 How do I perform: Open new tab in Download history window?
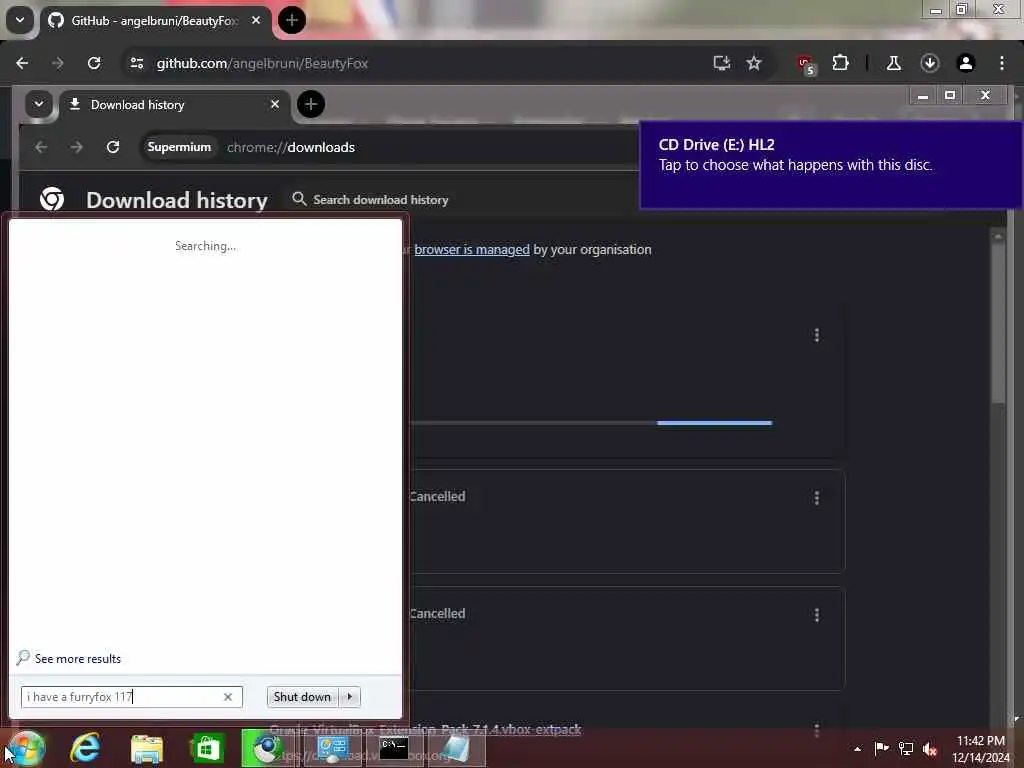tap(310, 104)
